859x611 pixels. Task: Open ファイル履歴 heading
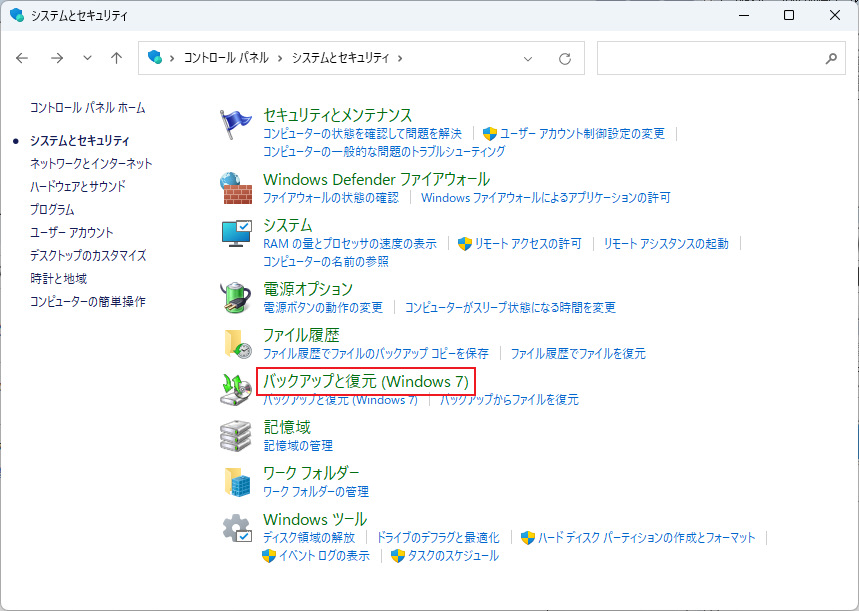coord(301,335)
